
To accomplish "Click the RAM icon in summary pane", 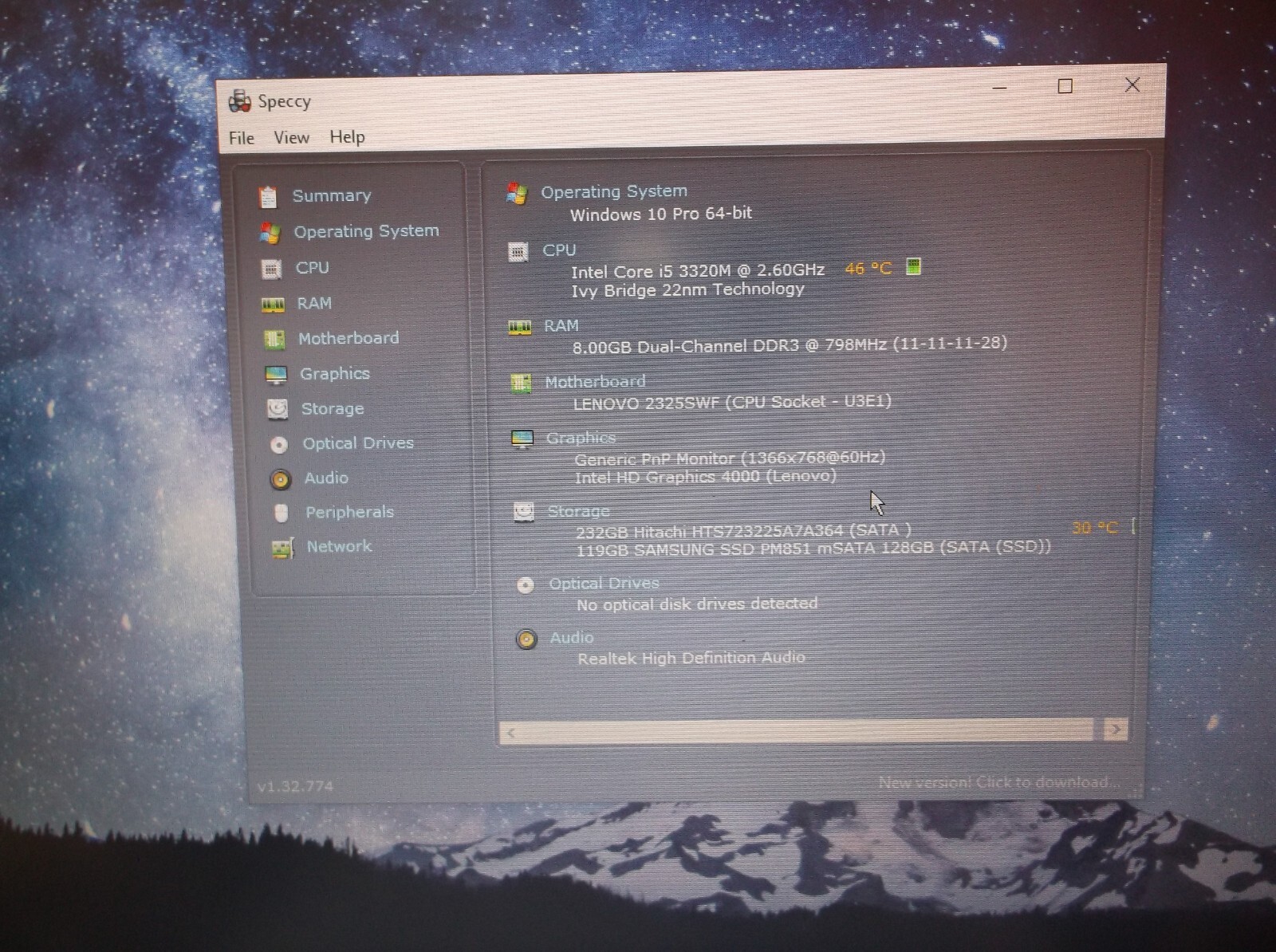I will click(x=520, y=328).
